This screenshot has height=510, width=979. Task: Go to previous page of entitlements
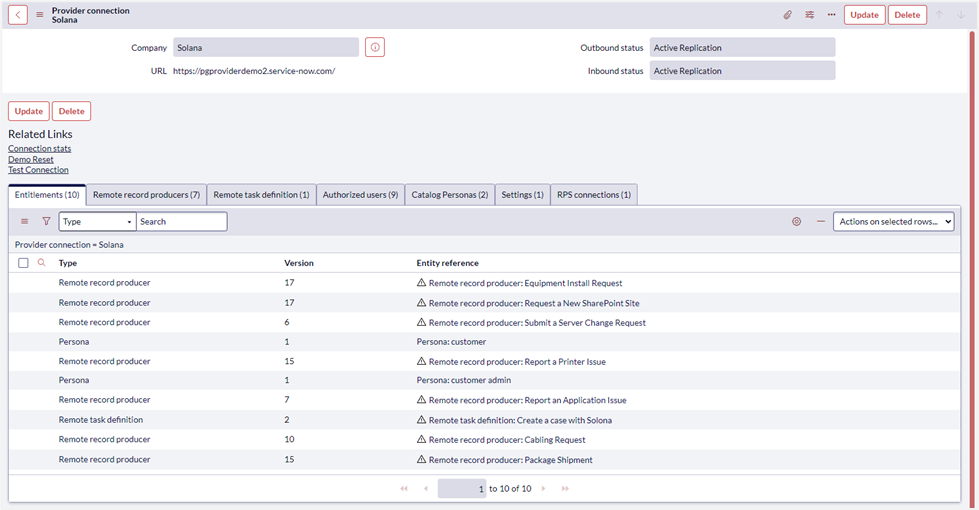(x=426, y=489)
